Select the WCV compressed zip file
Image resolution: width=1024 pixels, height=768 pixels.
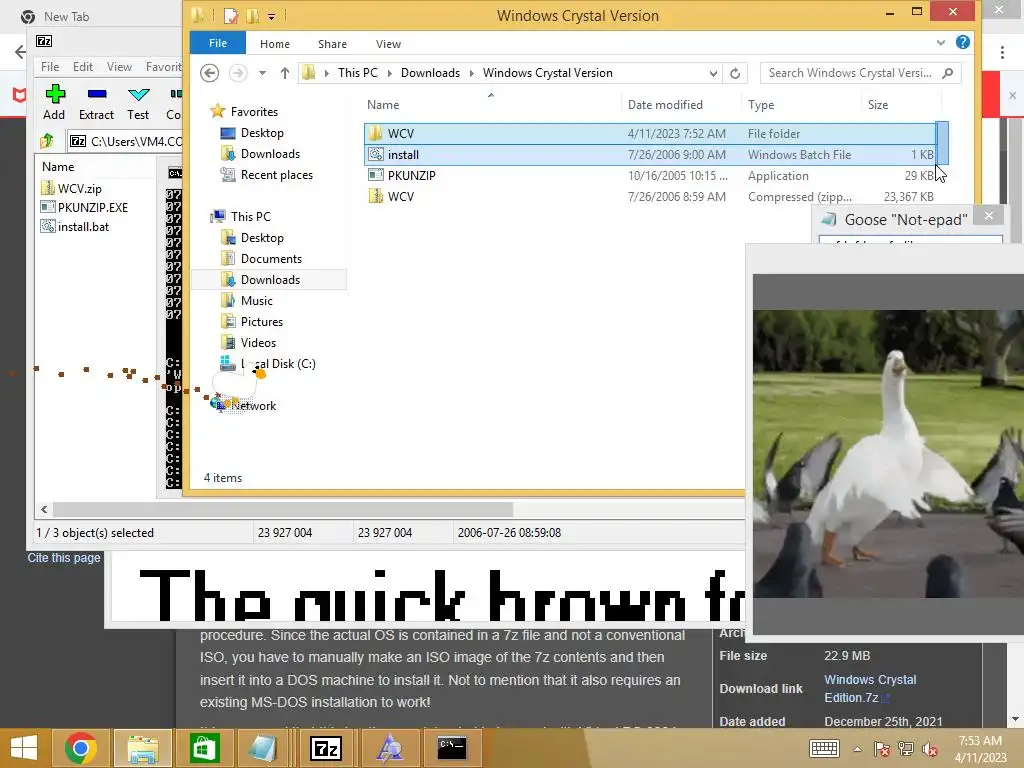650,197
